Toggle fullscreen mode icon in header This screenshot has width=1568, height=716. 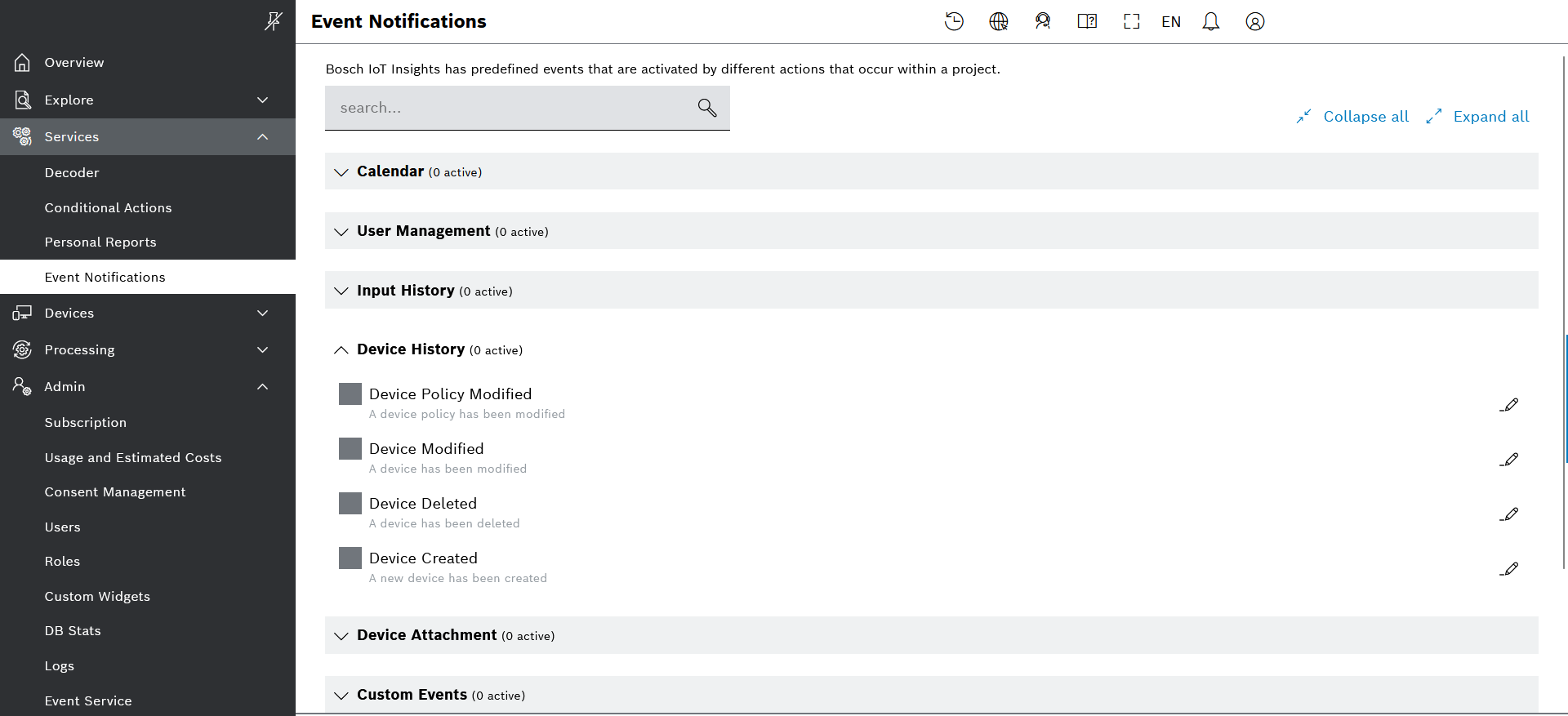(x=1131, y=22)
